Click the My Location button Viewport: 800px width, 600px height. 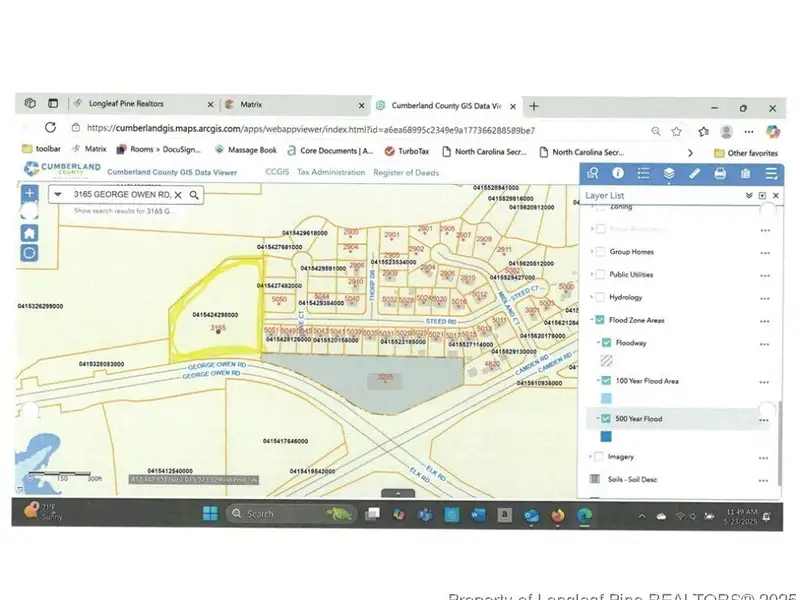[30, 252]
